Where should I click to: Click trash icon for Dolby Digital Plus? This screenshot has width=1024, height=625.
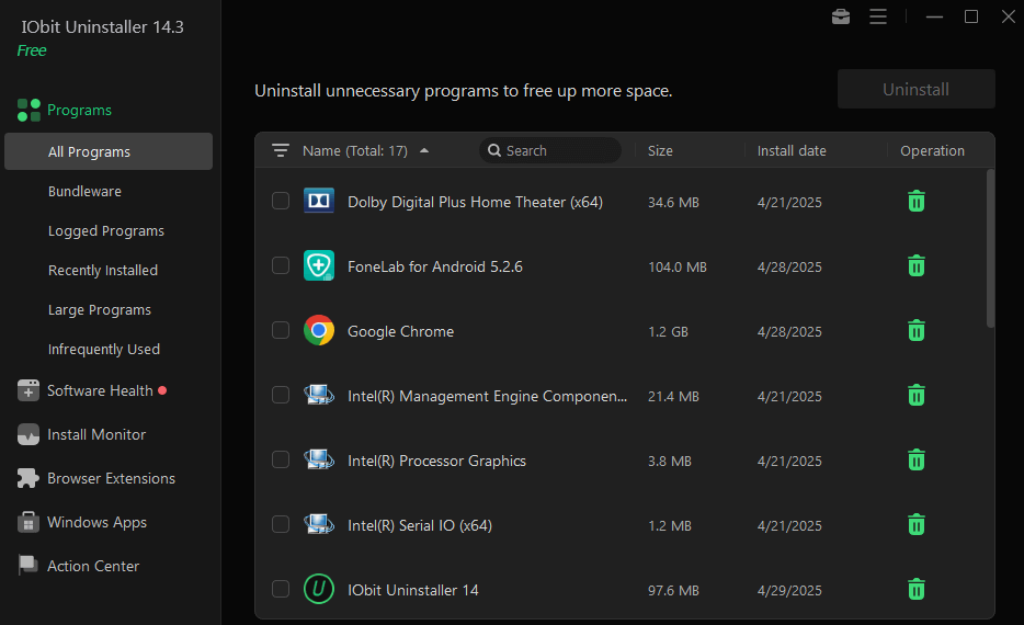click(x=916, y=201)
